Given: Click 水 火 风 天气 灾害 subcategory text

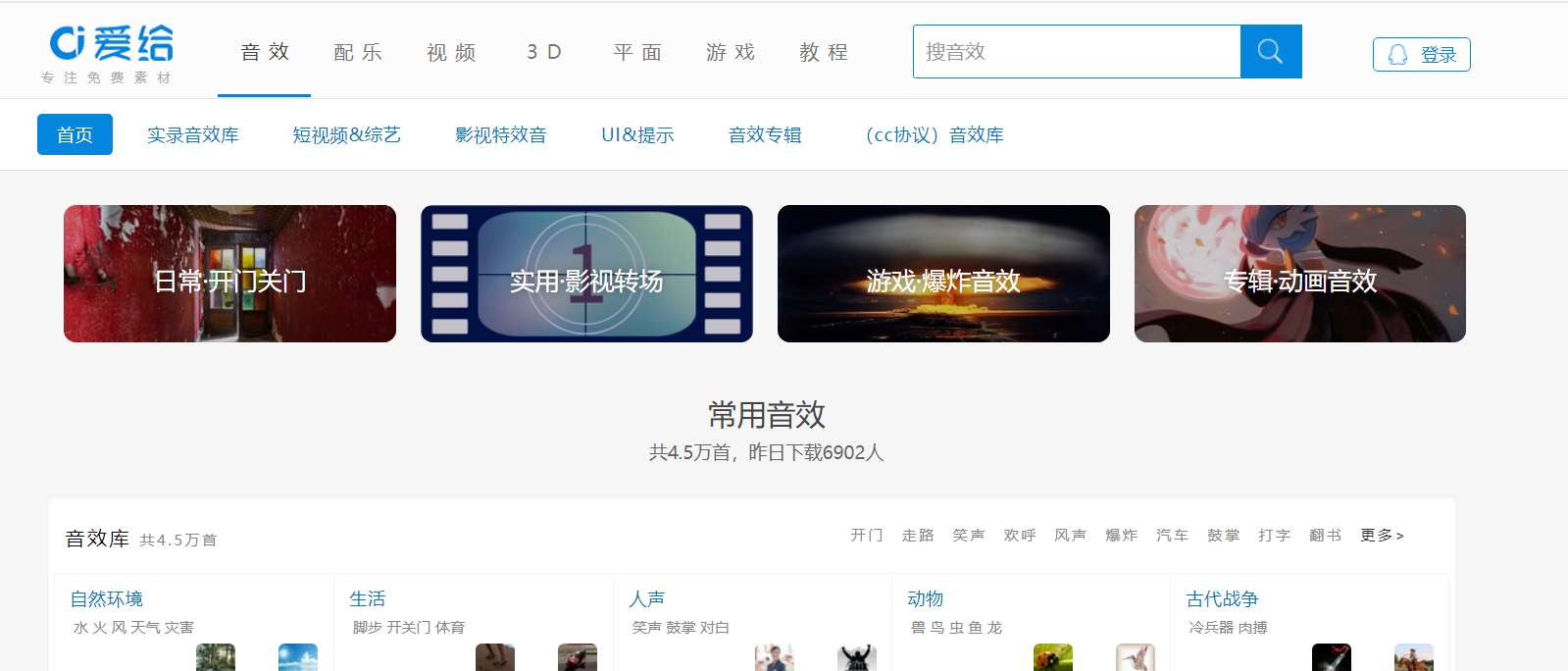Looking at the screenshot, I should tap(133, 628).
